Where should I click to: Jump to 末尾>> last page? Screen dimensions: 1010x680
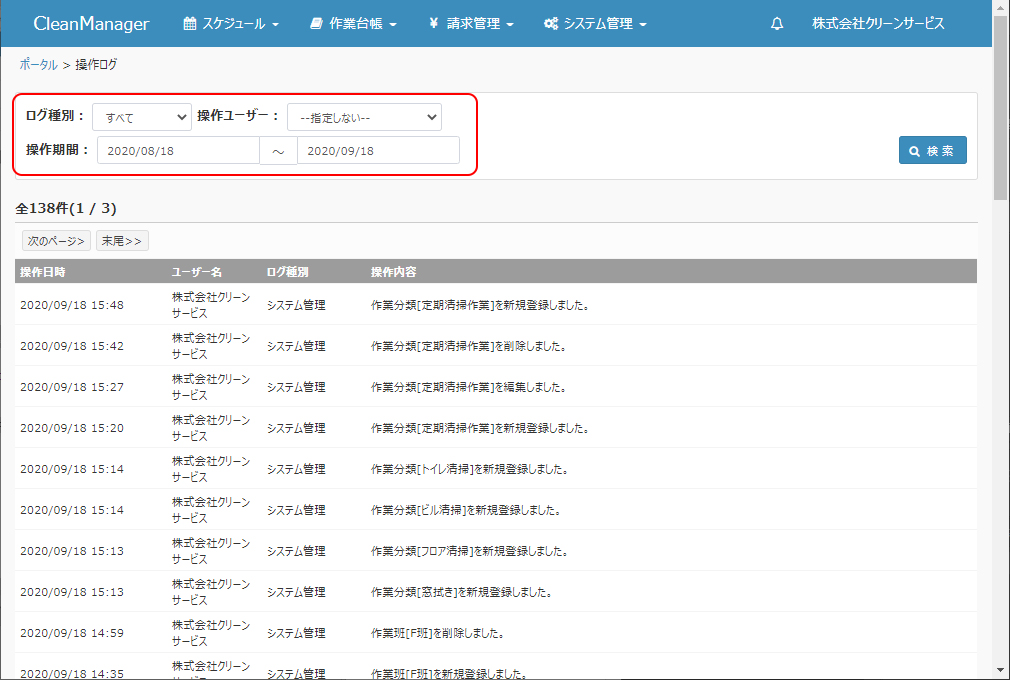pos(122,241)
